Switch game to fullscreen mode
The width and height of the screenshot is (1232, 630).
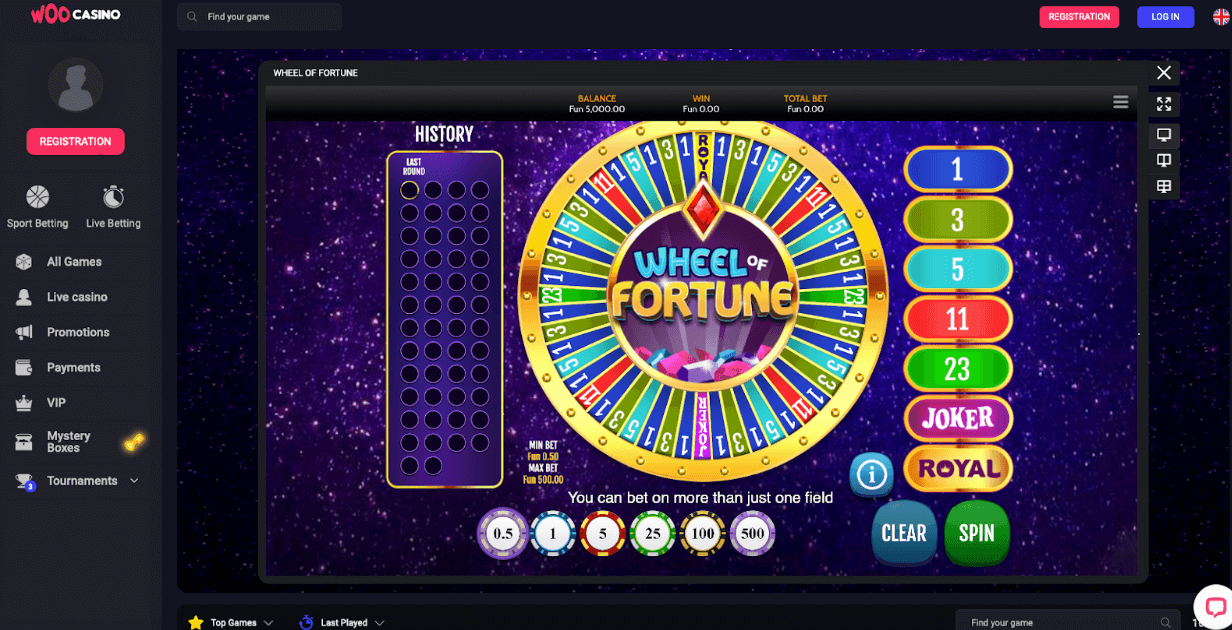pyautogui.click(x=1164, y=103)
